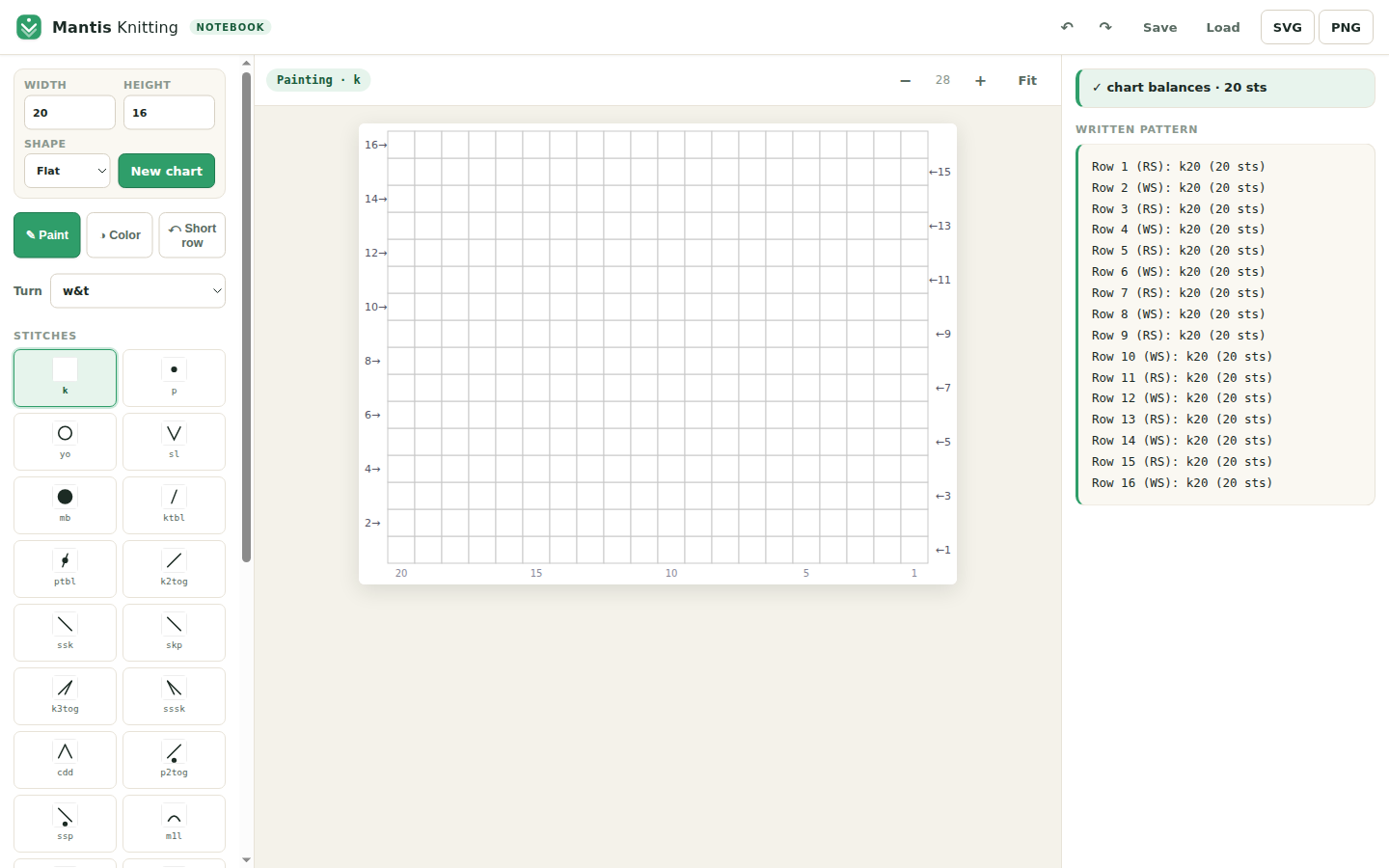Click the zoom value 28
This screenshot has width=1389, height=868.
942,80
